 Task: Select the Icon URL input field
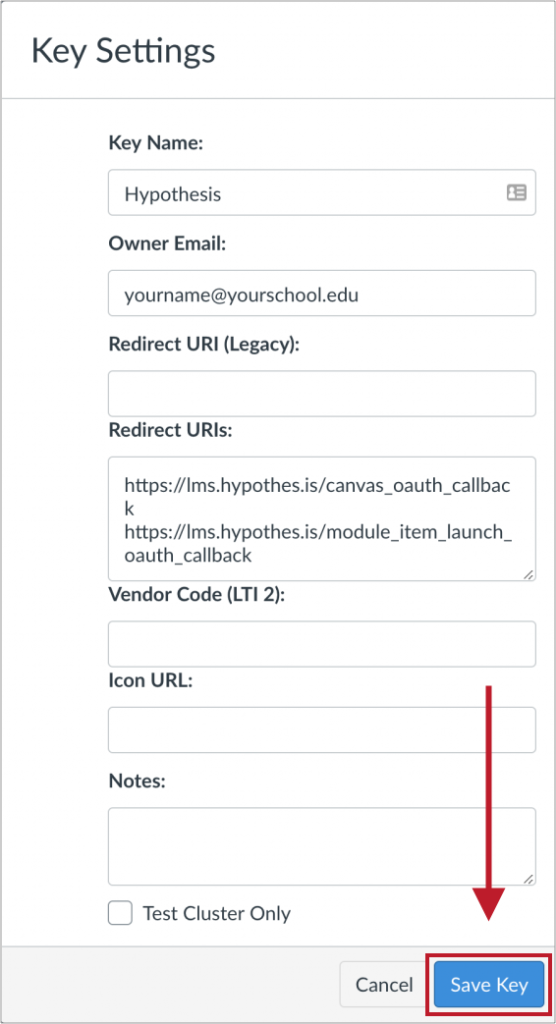point(322,729)
